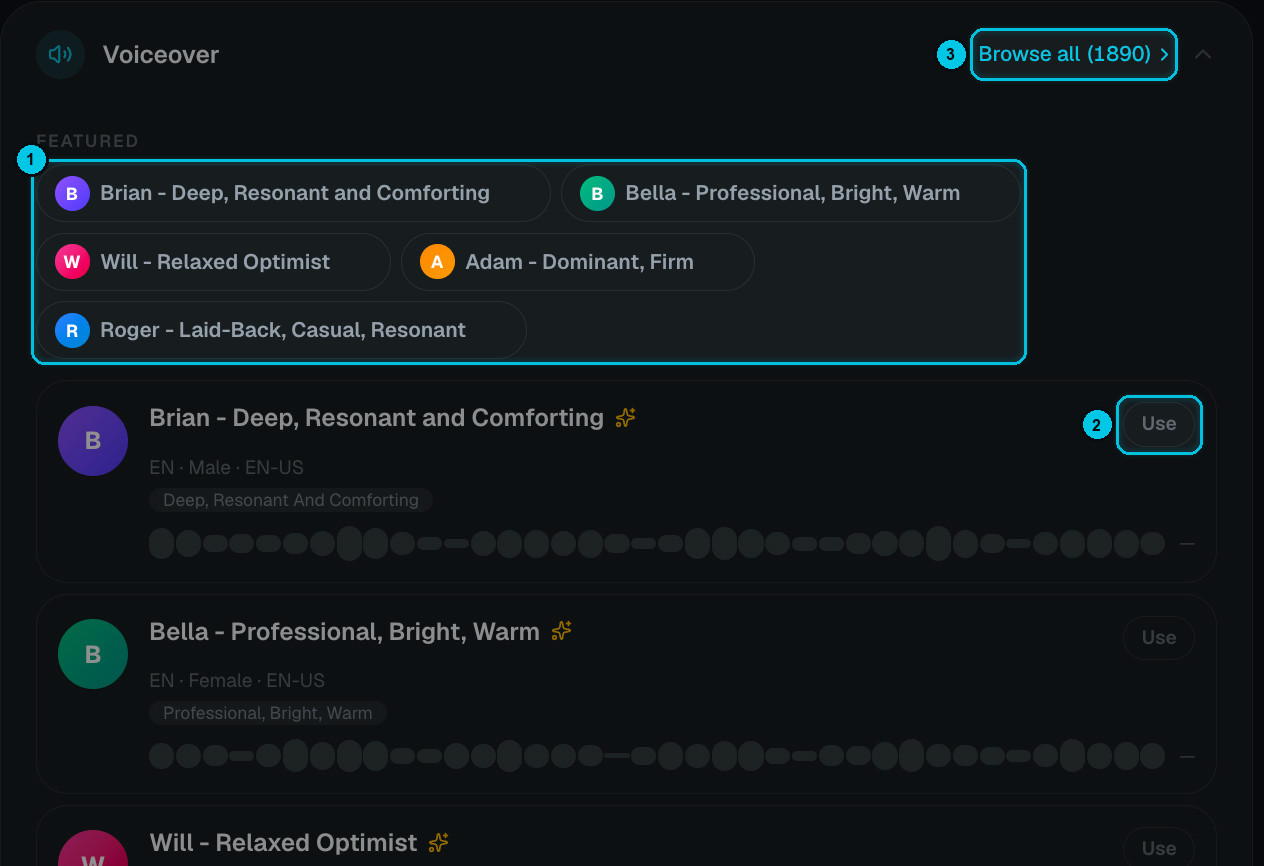Viewport: 1264px width, 866px height.
Task: Click purple B avatar in Brian chip
Action: pos(72,193)
